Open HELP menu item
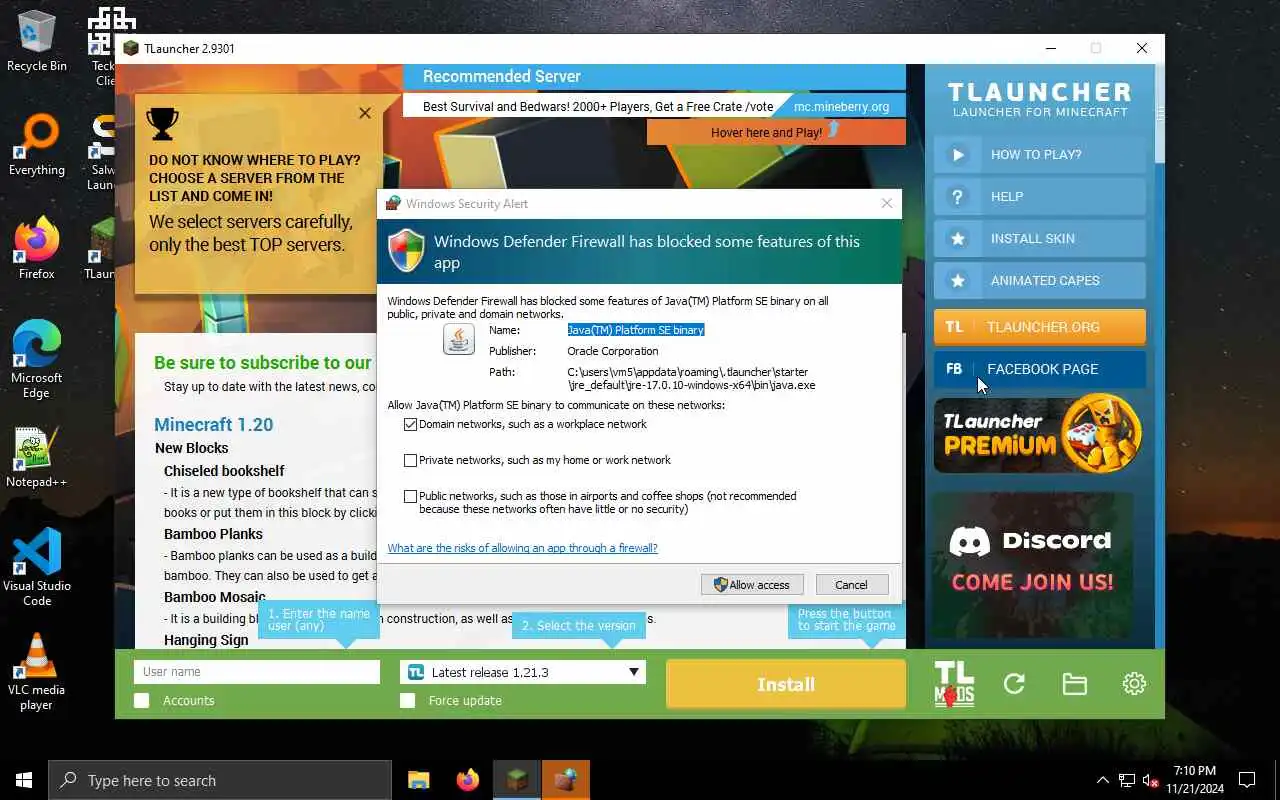This screenshot has width=1280, height=800. pyautogui.click(x=1040, y=197)
